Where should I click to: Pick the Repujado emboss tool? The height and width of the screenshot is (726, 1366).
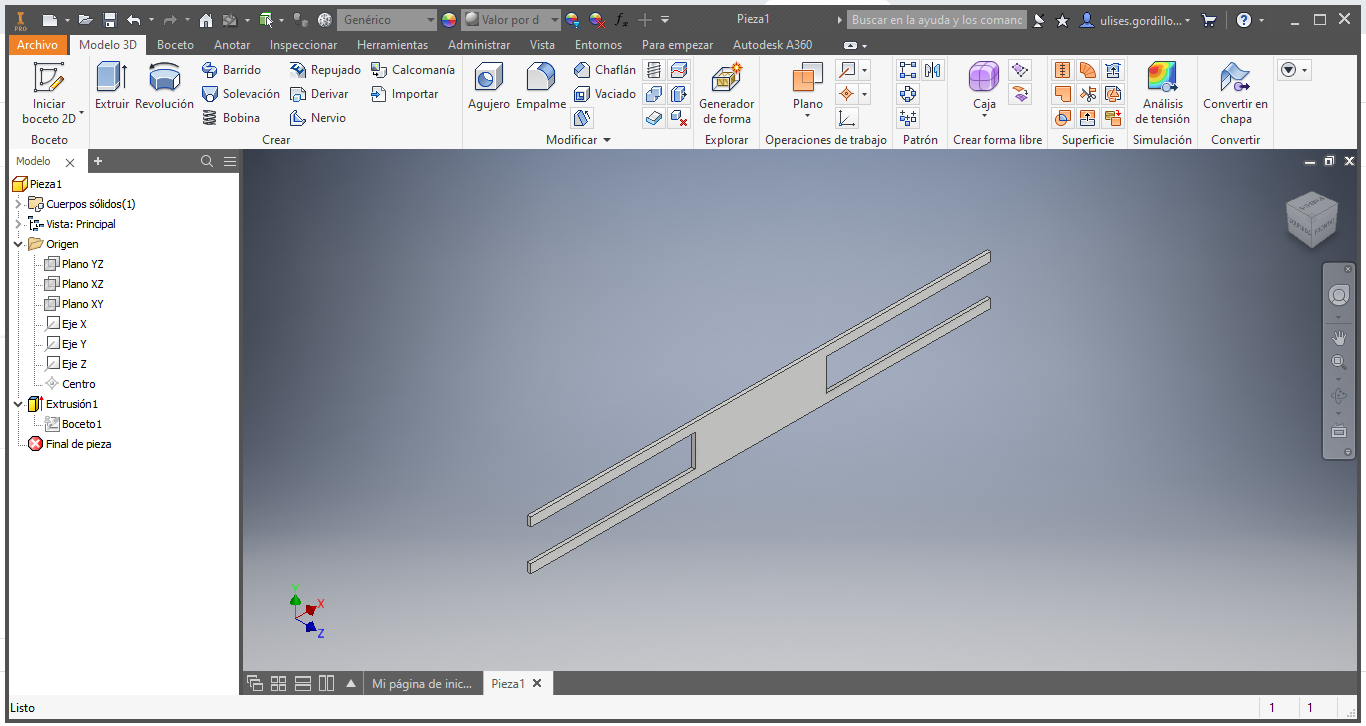[324, 70]
